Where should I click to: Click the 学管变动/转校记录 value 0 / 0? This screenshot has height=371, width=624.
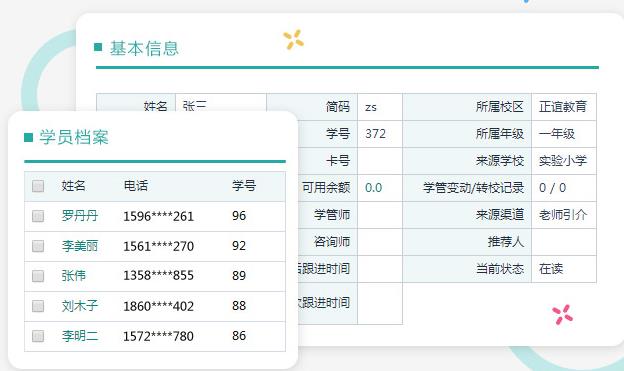[x=552, y=187]
